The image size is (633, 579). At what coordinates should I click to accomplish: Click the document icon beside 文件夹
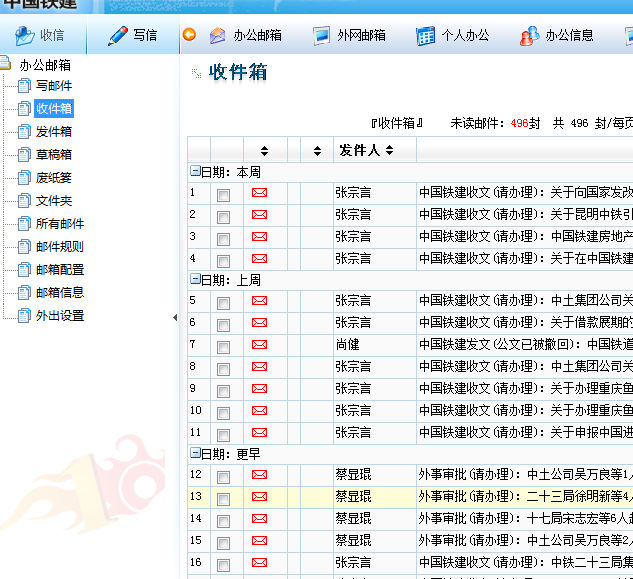(x=24, y=201)
